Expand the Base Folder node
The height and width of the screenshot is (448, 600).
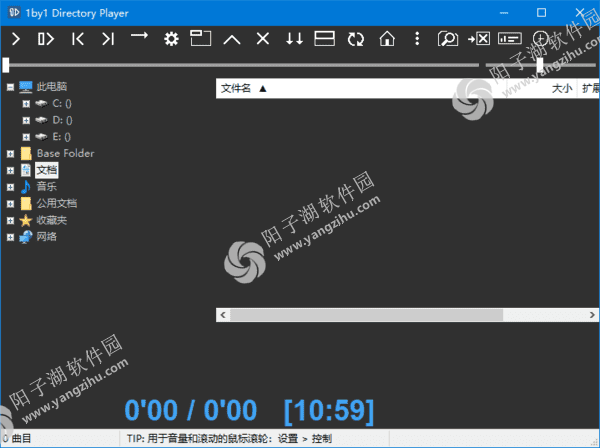click(x=10, y=154)
